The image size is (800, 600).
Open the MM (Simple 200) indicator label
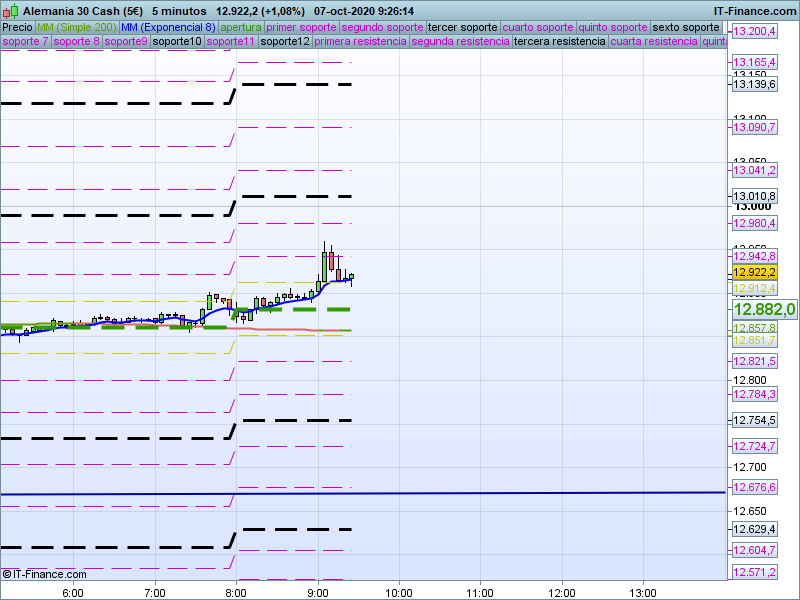pyautogui.click(x=77, y=28)
